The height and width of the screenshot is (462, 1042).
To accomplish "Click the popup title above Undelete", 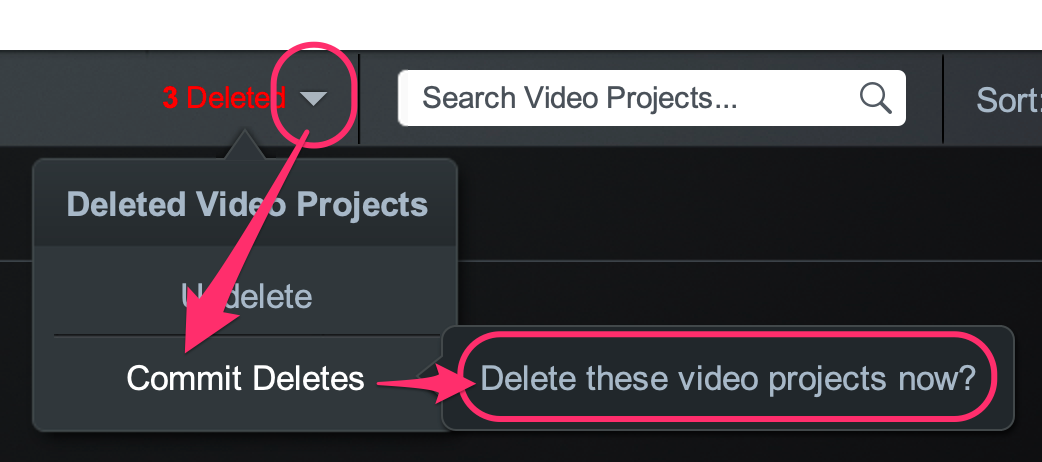I will [246, 205].
